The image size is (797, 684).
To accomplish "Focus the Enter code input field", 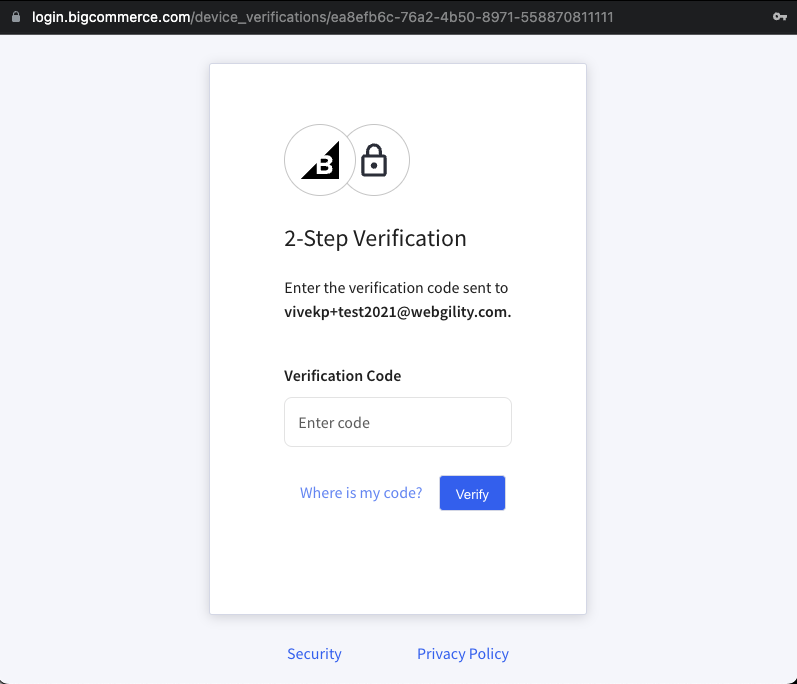I will tap(397, 422).
